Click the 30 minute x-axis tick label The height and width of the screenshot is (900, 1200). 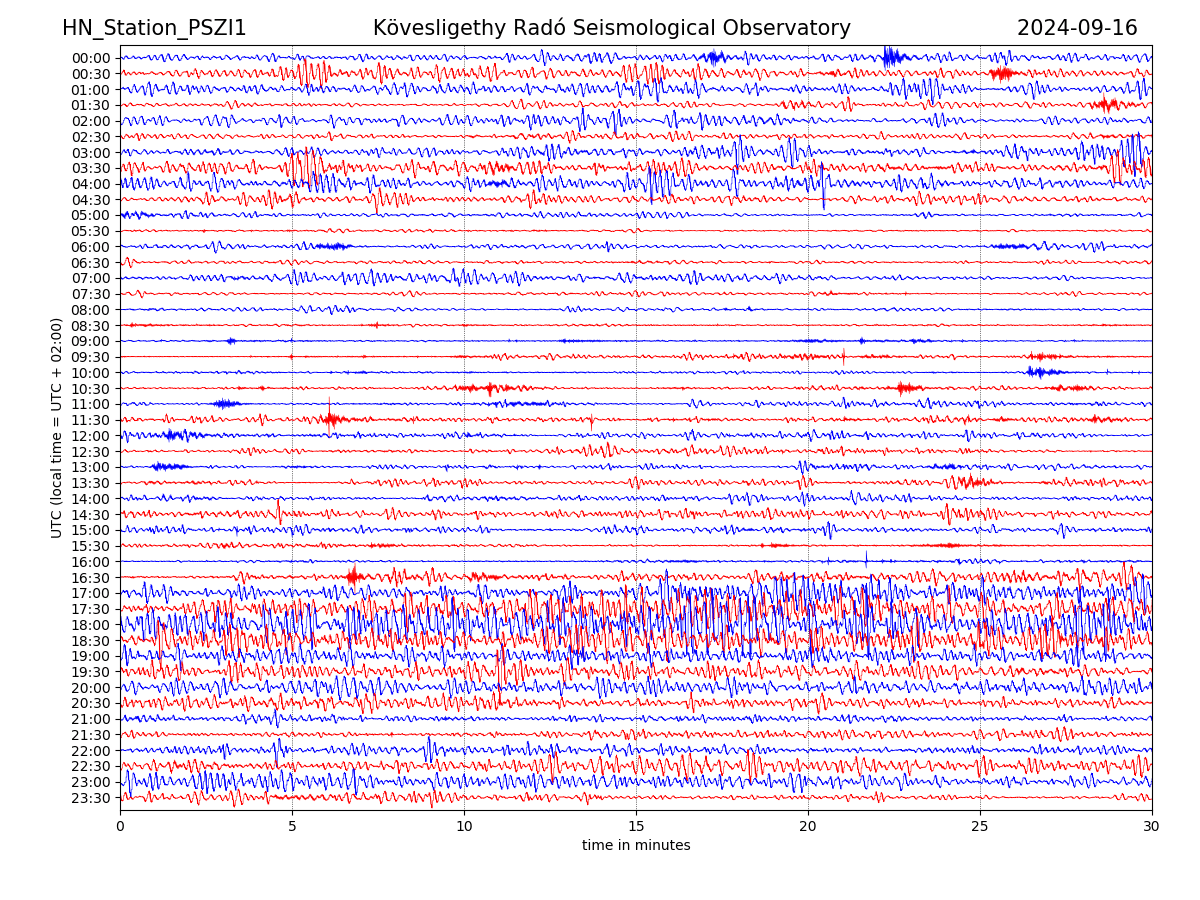1152,826
